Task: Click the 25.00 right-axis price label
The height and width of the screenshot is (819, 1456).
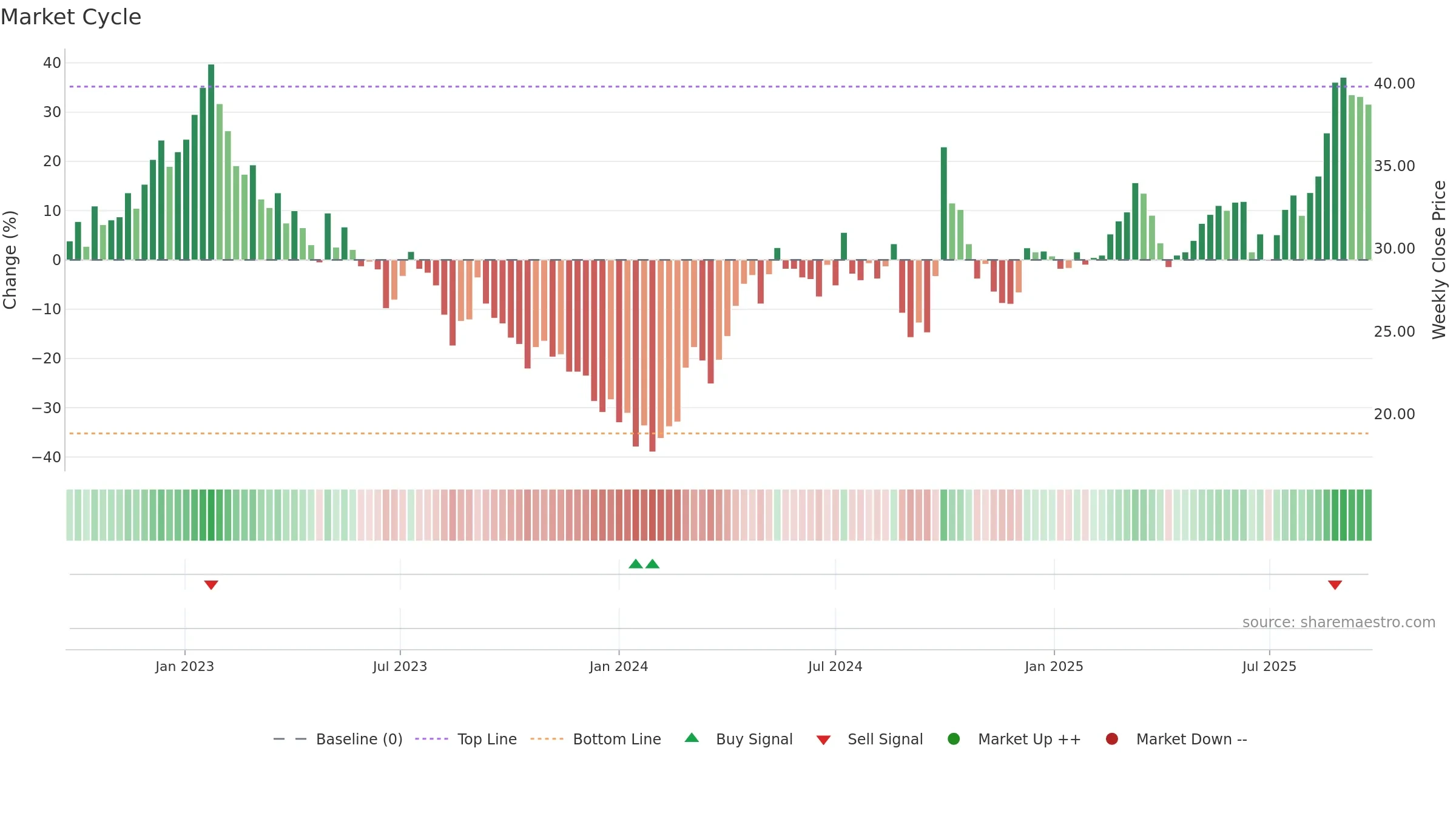Action: pos(1394,332)
